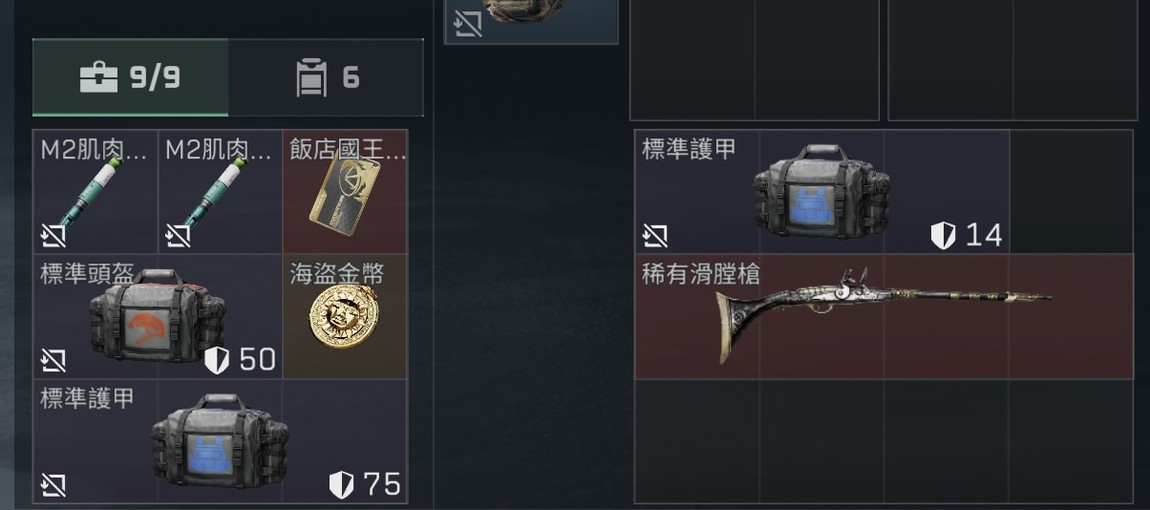Select the second M2肌肉 injector item
The width and height of the screenshot is (1150, 510).
click(x=220, y=192)
